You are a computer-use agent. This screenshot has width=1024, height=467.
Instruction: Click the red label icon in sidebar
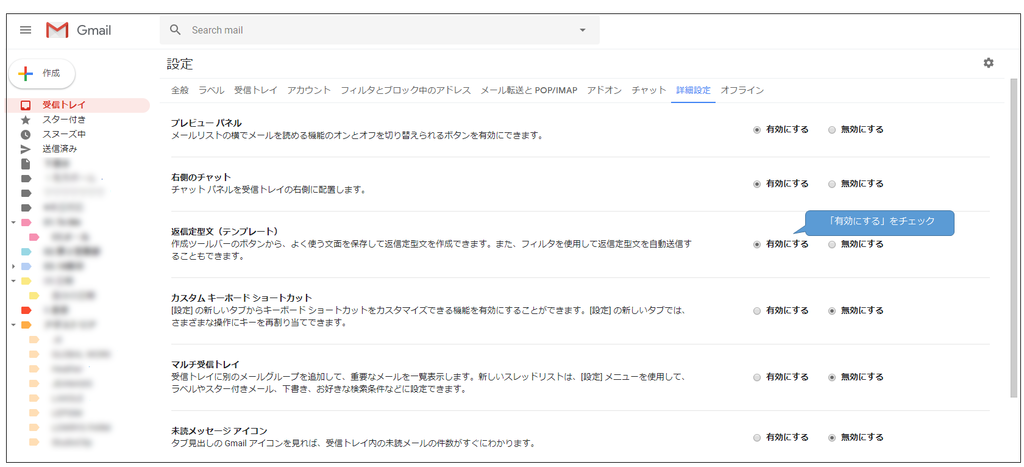(25, 310)
